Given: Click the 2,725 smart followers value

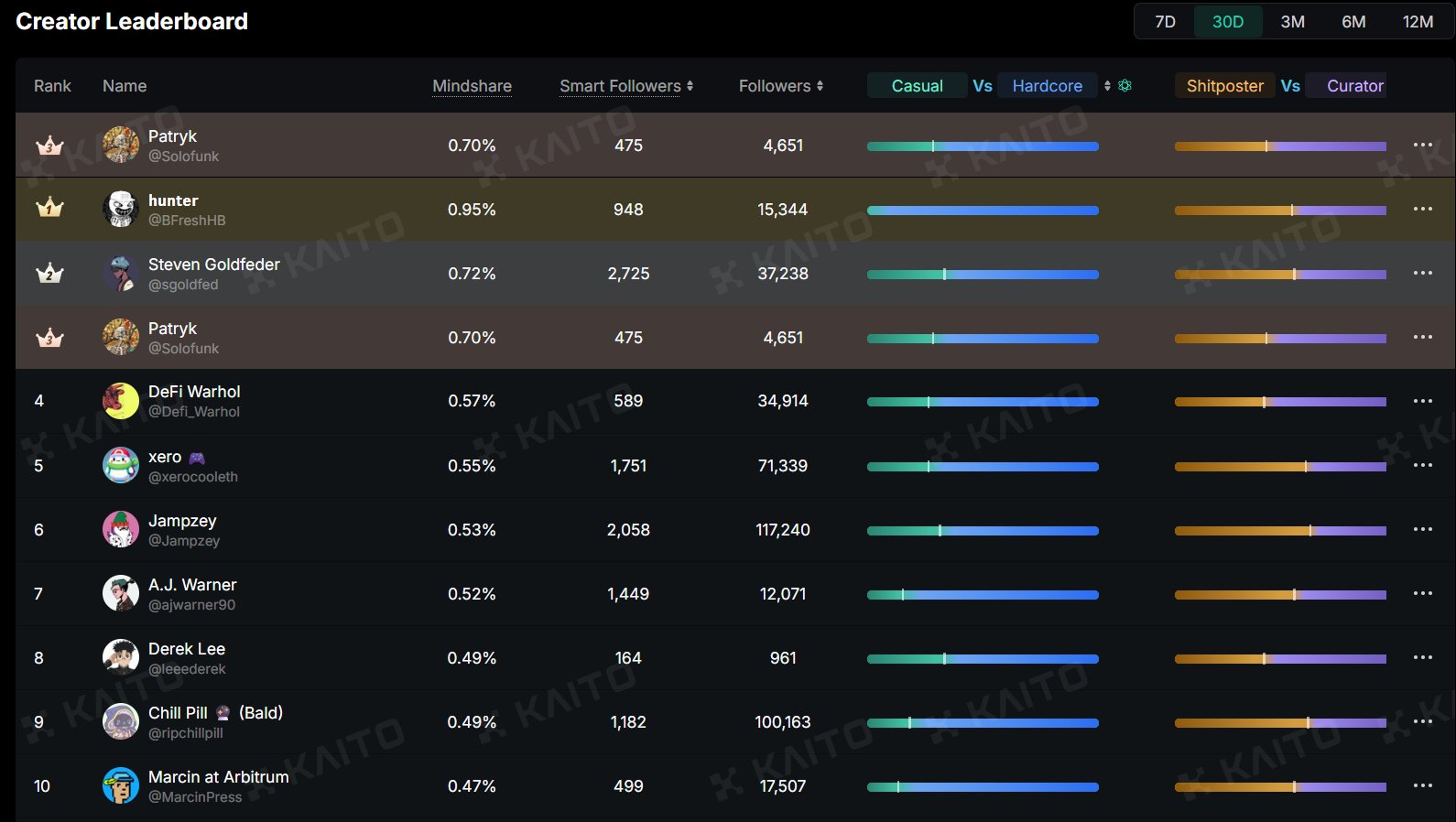Looking at the screenshot, I should 628,274.
